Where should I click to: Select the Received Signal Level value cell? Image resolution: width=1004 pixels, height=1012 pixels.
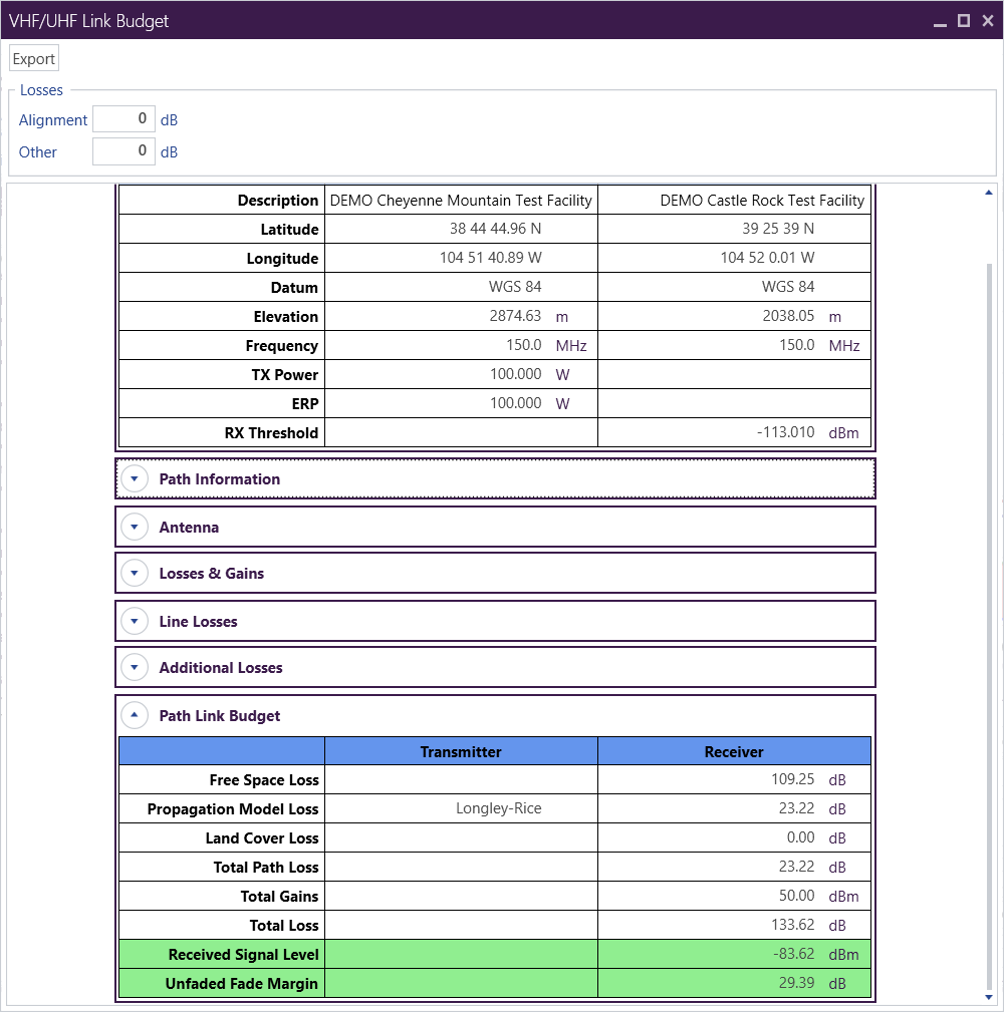point(734,954)
